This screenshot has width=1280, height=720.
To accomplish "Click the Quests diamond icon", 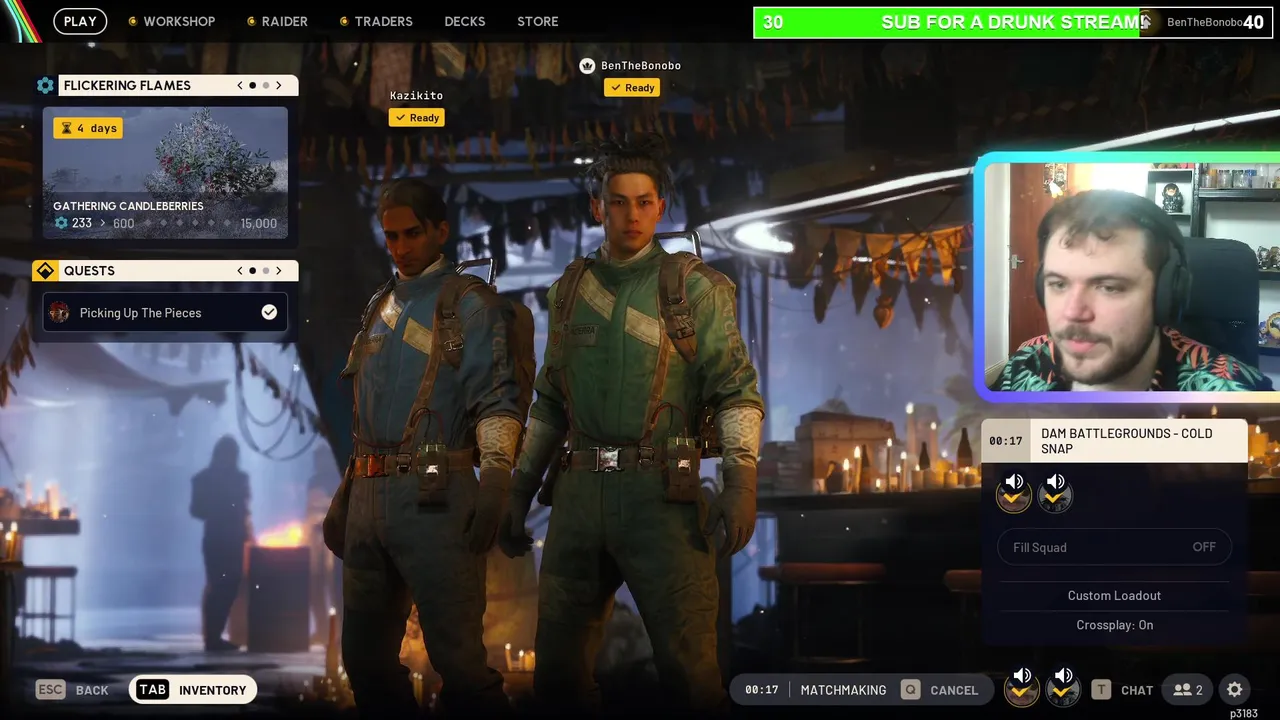I will (45, 271).
